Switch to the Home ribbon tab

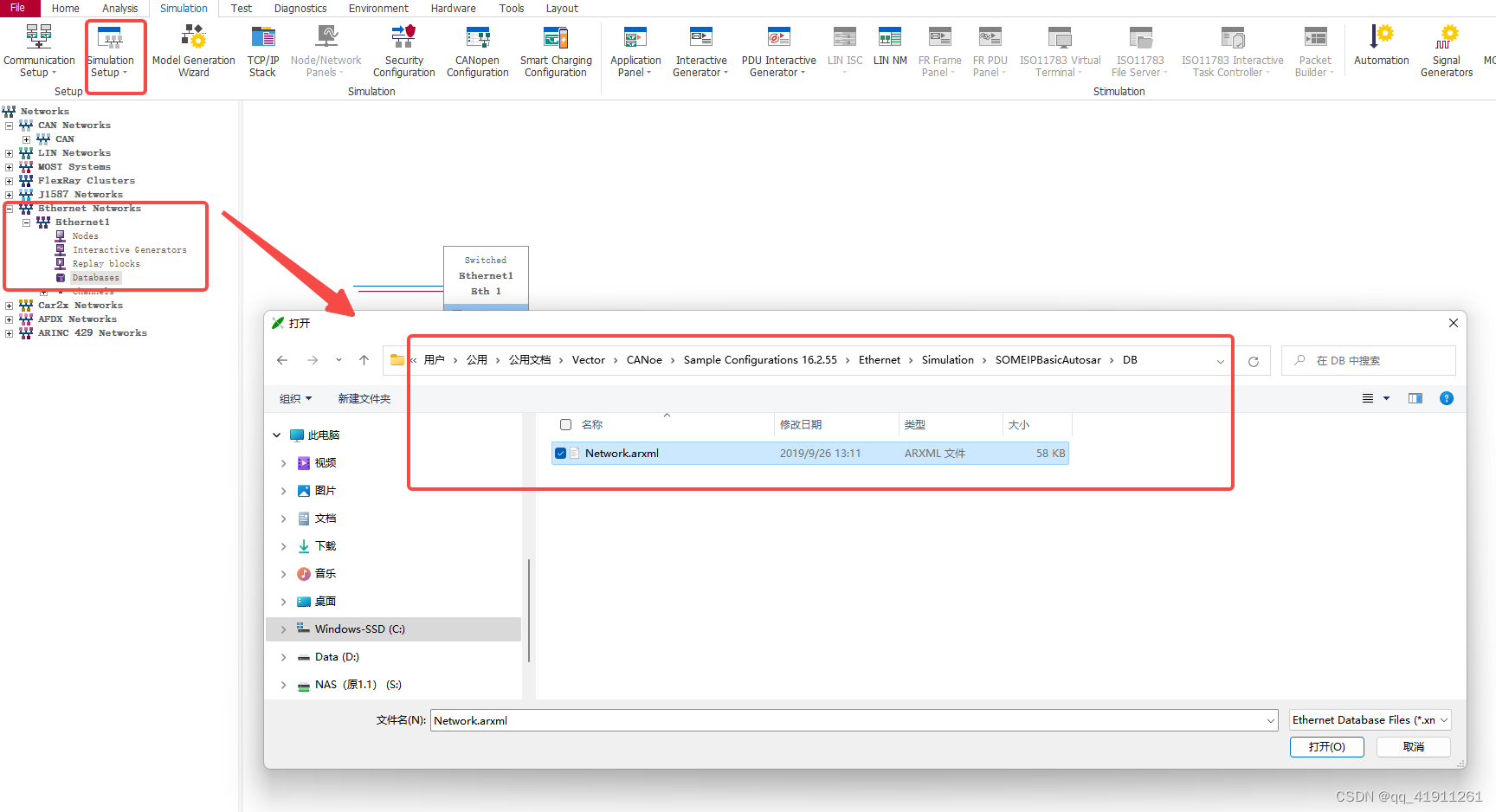coord(66,8)
